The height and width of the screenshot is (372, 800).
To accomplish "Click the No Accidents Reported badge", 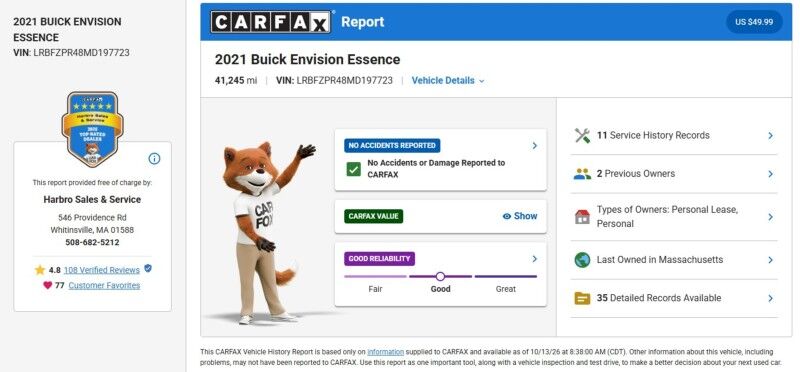I will tap(392, 145).
